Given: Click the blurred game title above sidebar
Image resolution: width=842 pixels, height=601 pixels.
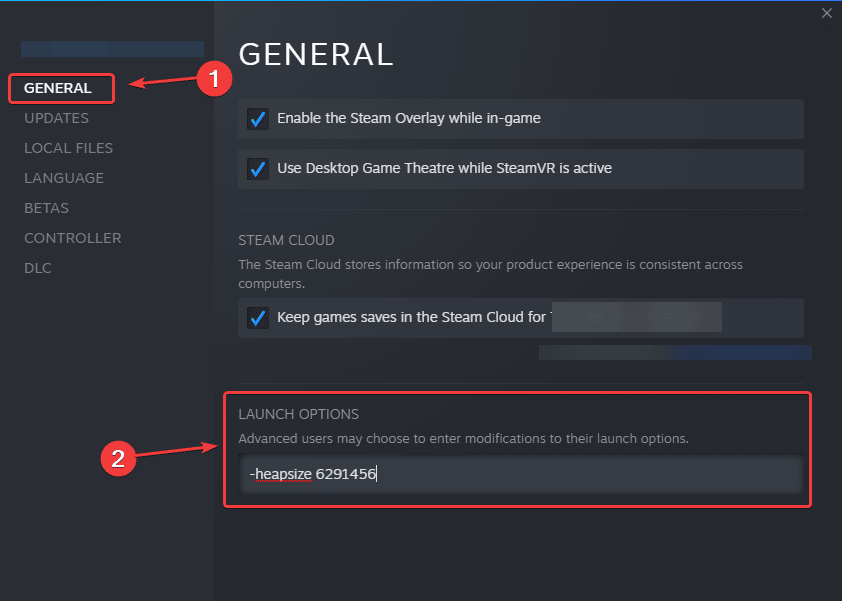Looking at the screenshot, I should pos(112,49).
